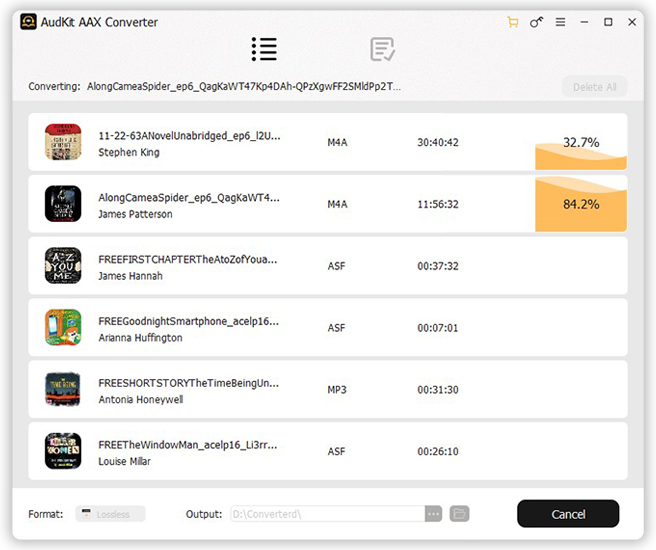Click the three-dots browse output button
The height and width of the screenshot is (550, 656).
[433, 514]
